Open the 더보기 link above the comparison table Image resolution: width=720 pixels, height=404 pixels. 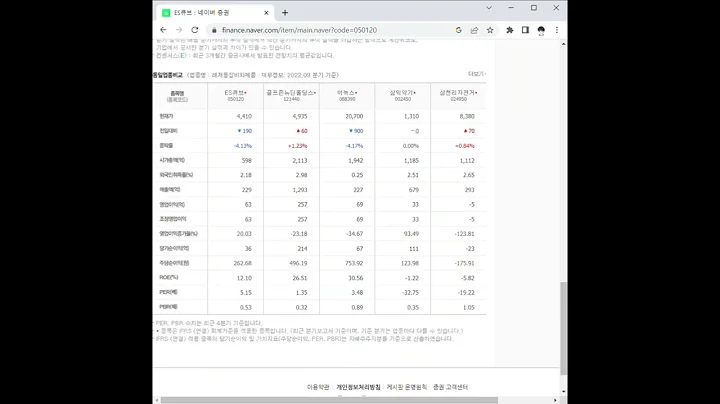pyautogui.click(x=477, y=74)
